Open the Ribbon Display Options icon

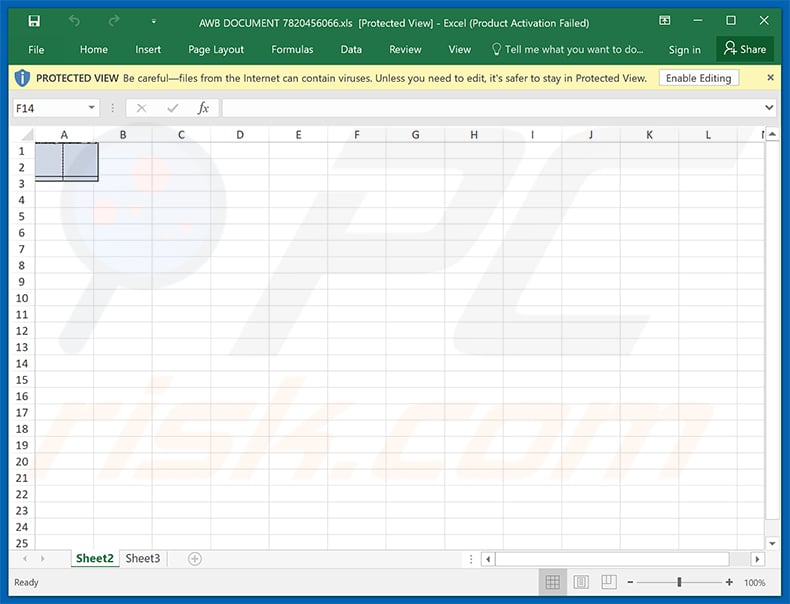click(x=665, y=21)
